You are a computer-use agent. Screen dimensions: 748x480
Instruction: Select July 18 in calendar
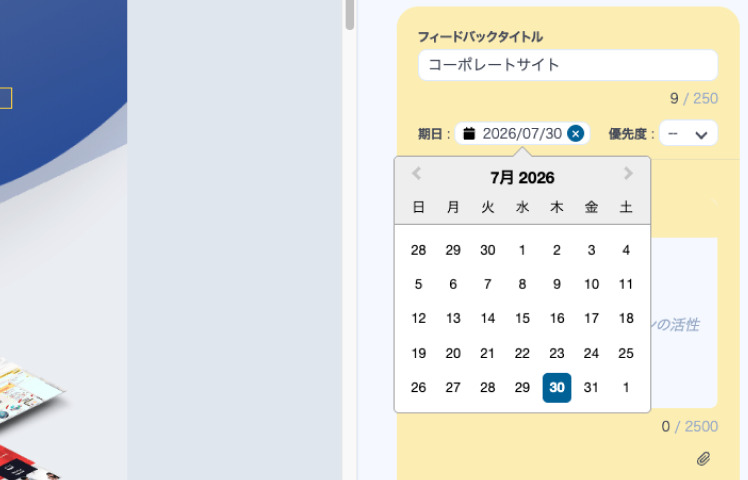pos(626,318)
